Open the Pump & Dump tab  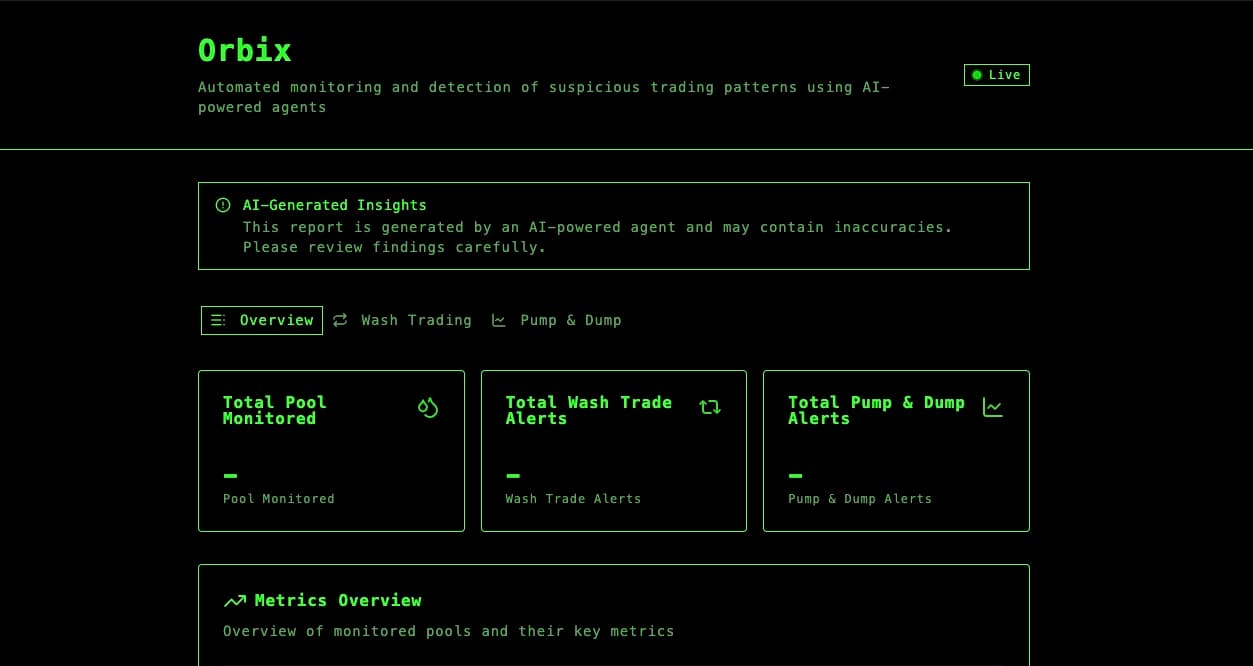point(570,320)
